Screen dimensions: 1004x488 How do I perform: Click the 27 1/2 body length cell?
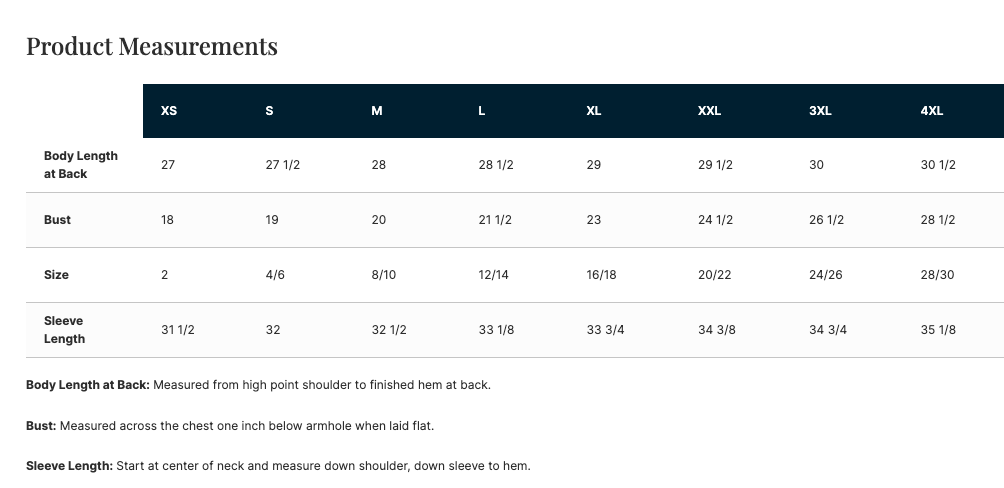pos(283,165)
